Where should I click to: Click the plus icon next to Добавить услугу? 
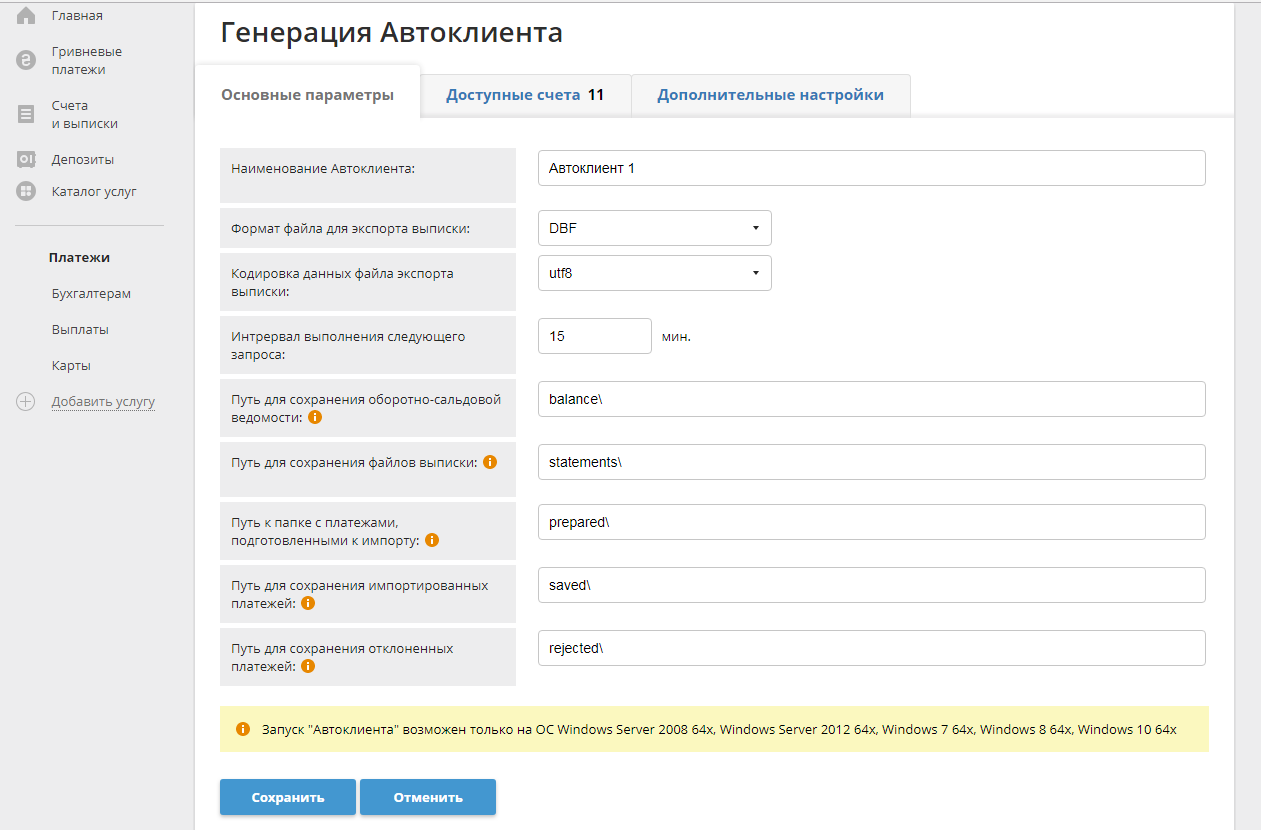click(x=26, y=402)
